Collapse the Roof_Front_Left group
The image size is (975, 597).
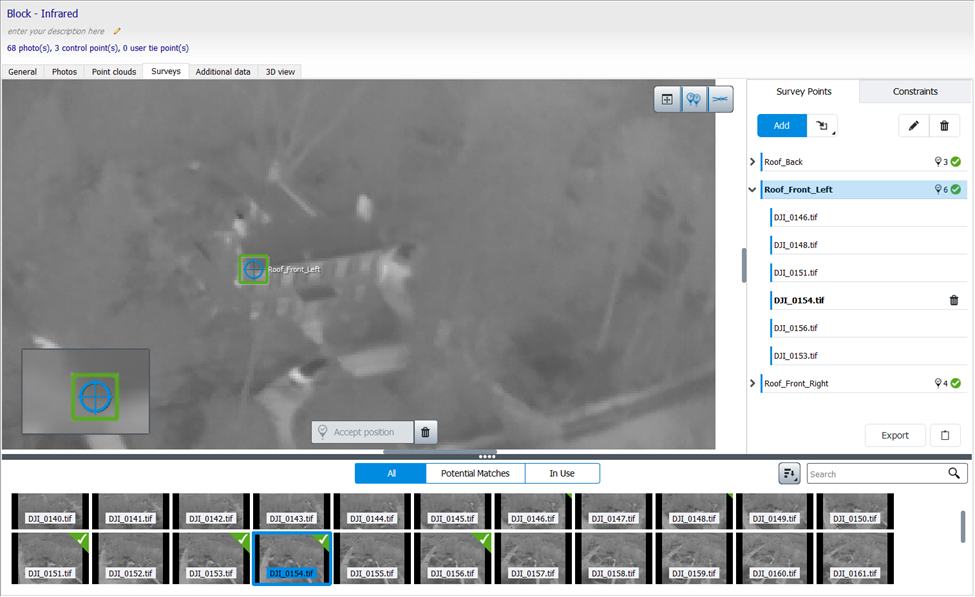(x=752, y=189)
